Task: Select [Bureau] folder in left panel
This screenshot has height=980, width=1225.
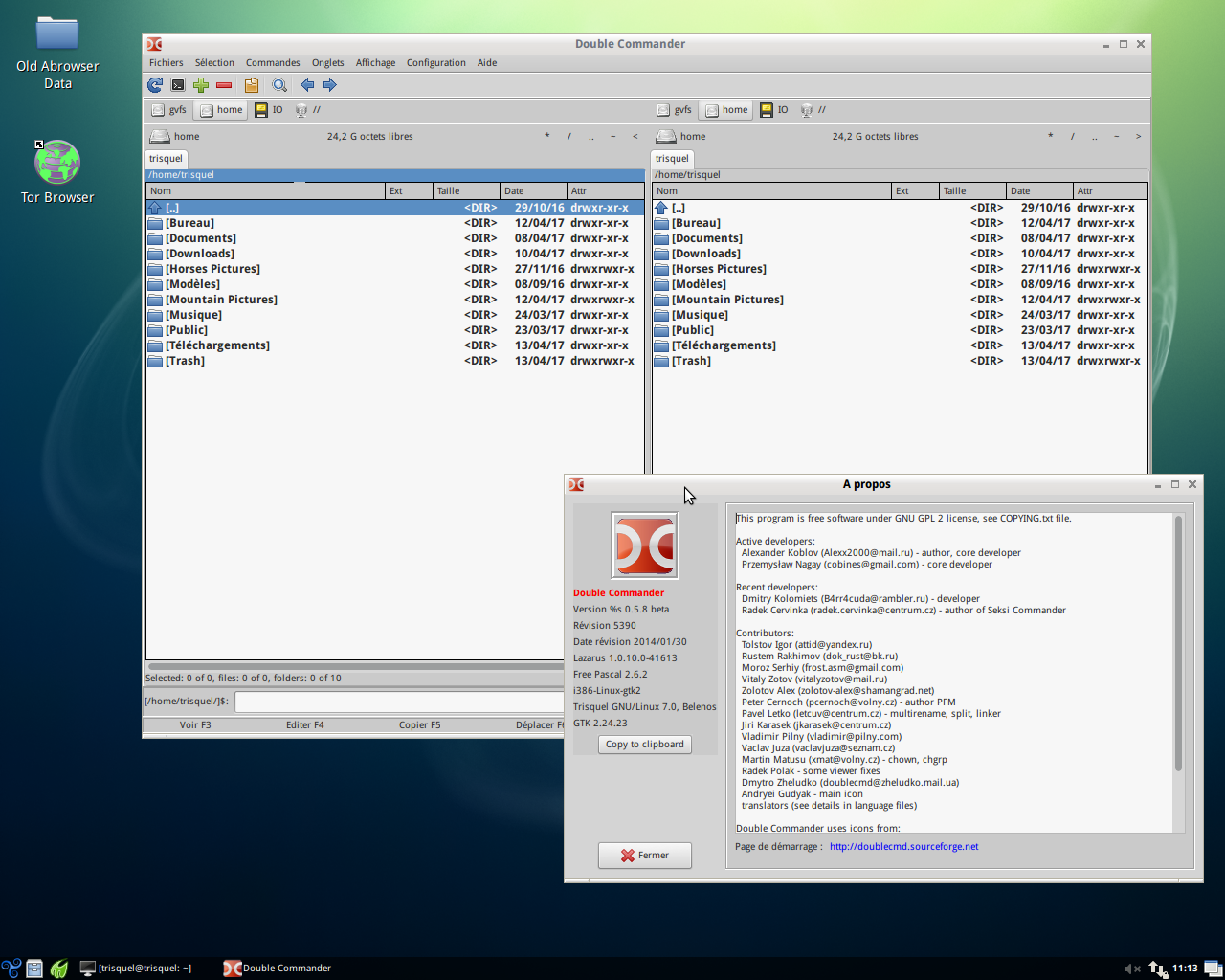Action: [394, 223]
